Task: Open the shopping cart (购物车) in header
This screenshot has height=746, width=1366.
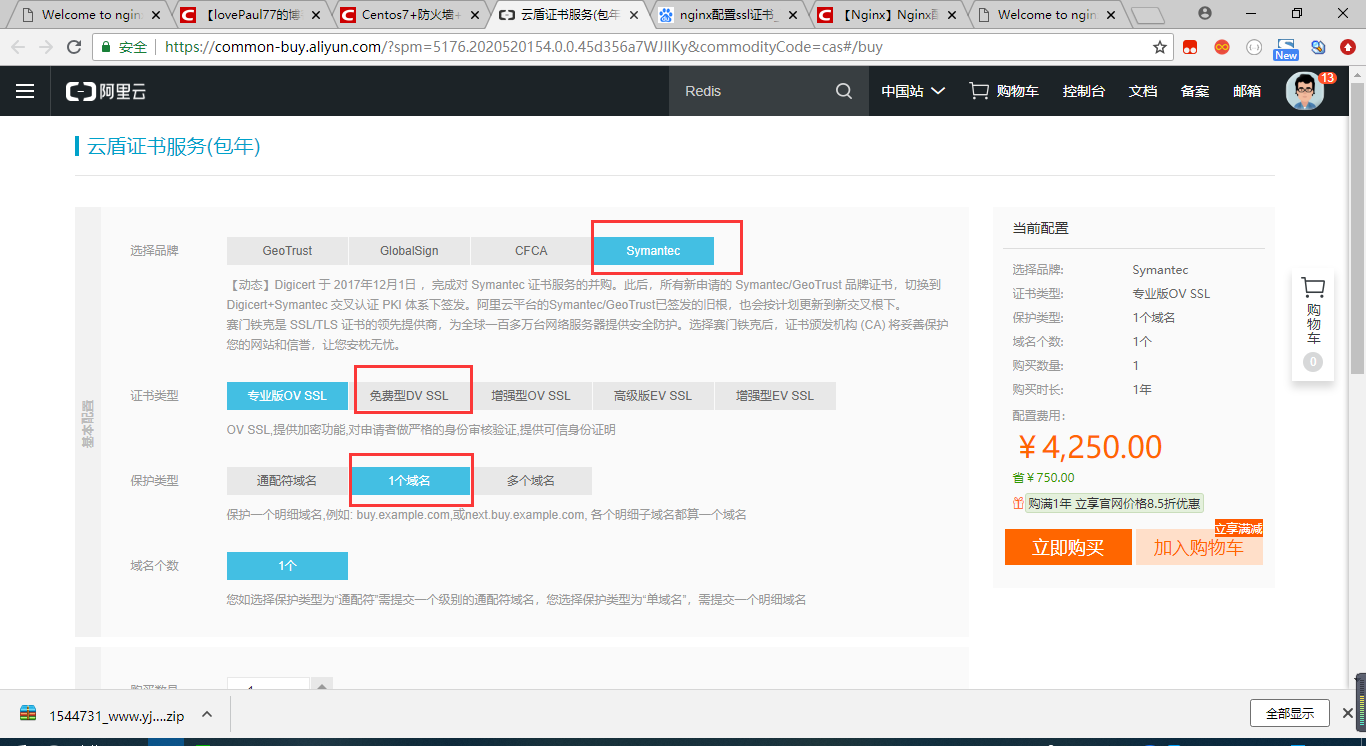Action: click(1004, 91)
